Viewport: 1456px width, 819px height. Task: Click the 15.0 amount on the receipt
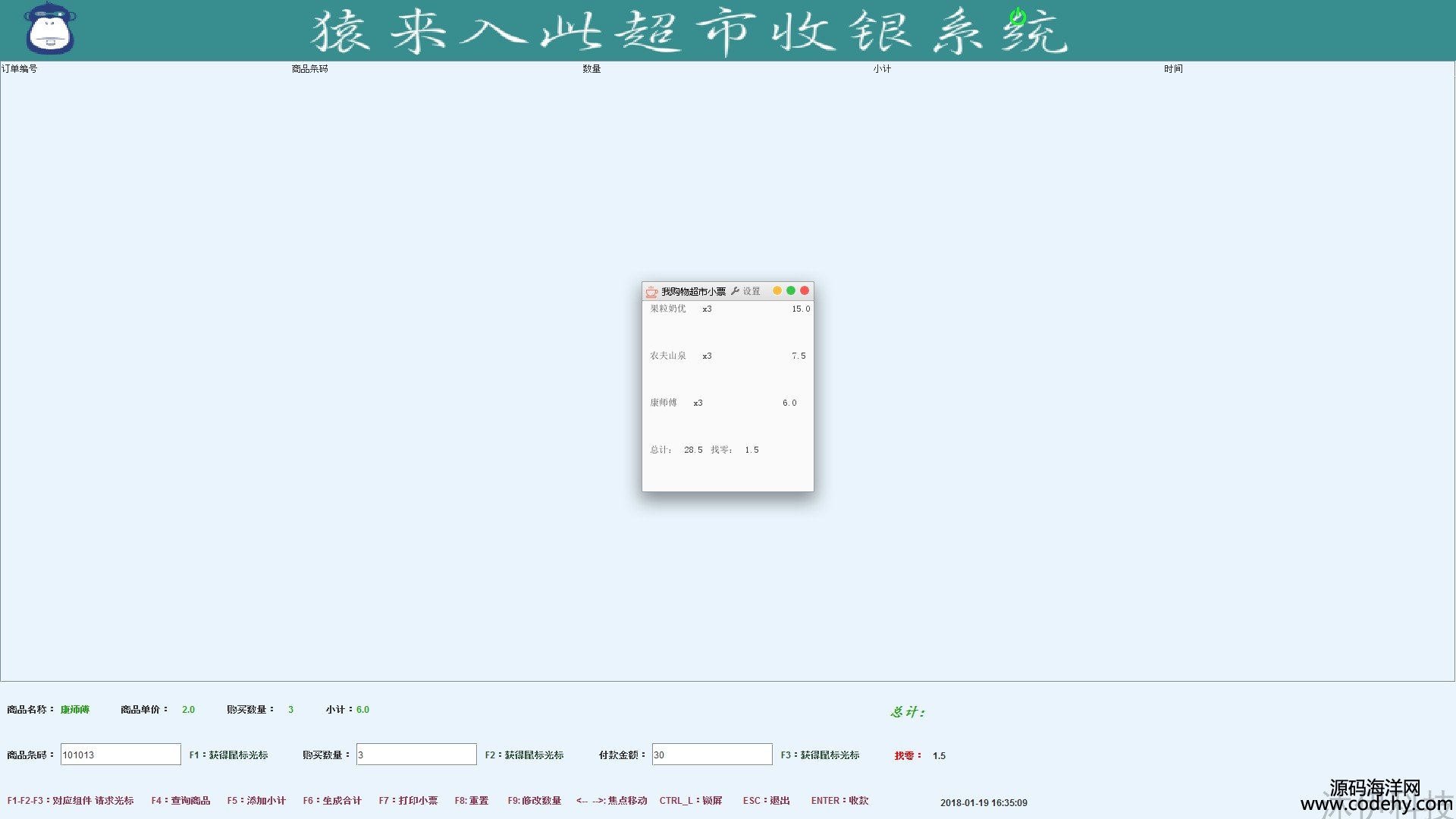(801, 309)
